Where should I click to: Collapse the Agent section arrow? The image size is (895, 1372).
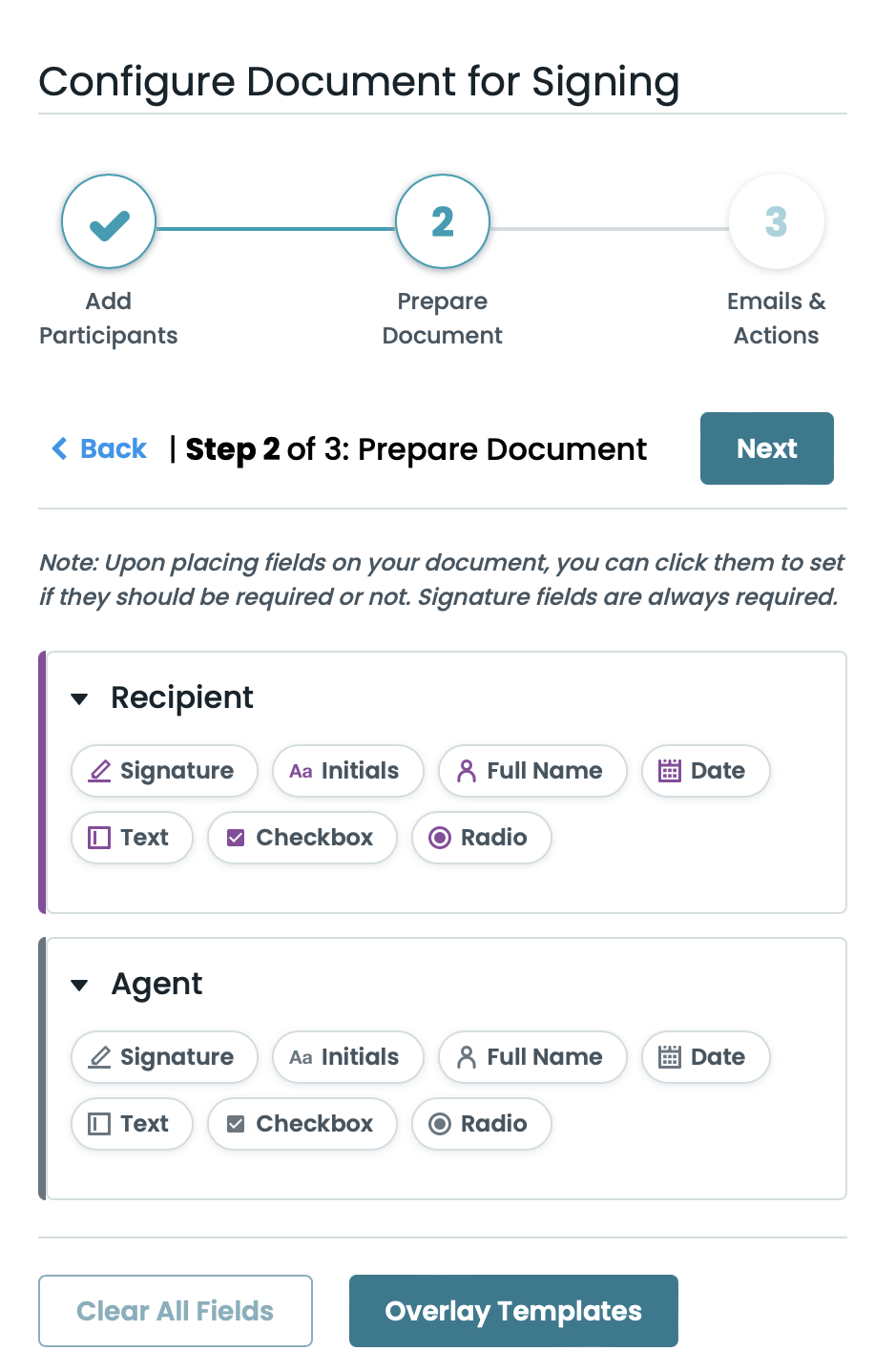80,986
